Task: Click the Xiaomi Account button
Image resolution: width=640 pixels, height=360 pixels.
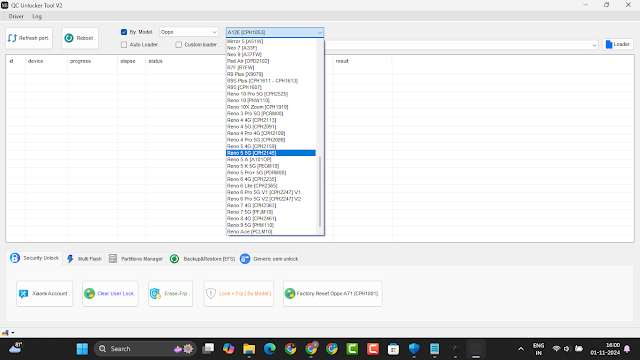Action: pyautogui.click(x=44, y=293)
